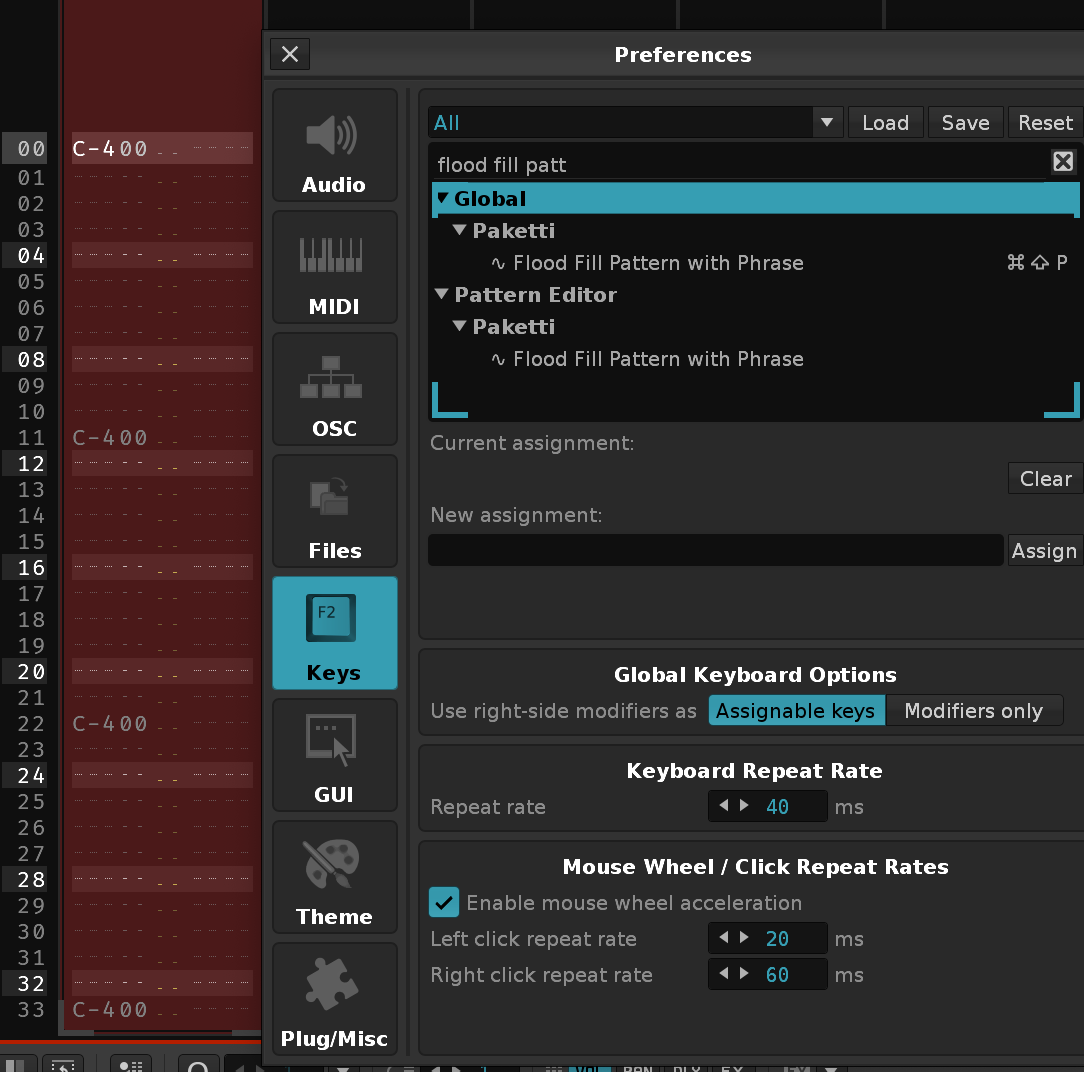
Task: Decrease the keyboard repeat rate value
Action: click(723, 806)
